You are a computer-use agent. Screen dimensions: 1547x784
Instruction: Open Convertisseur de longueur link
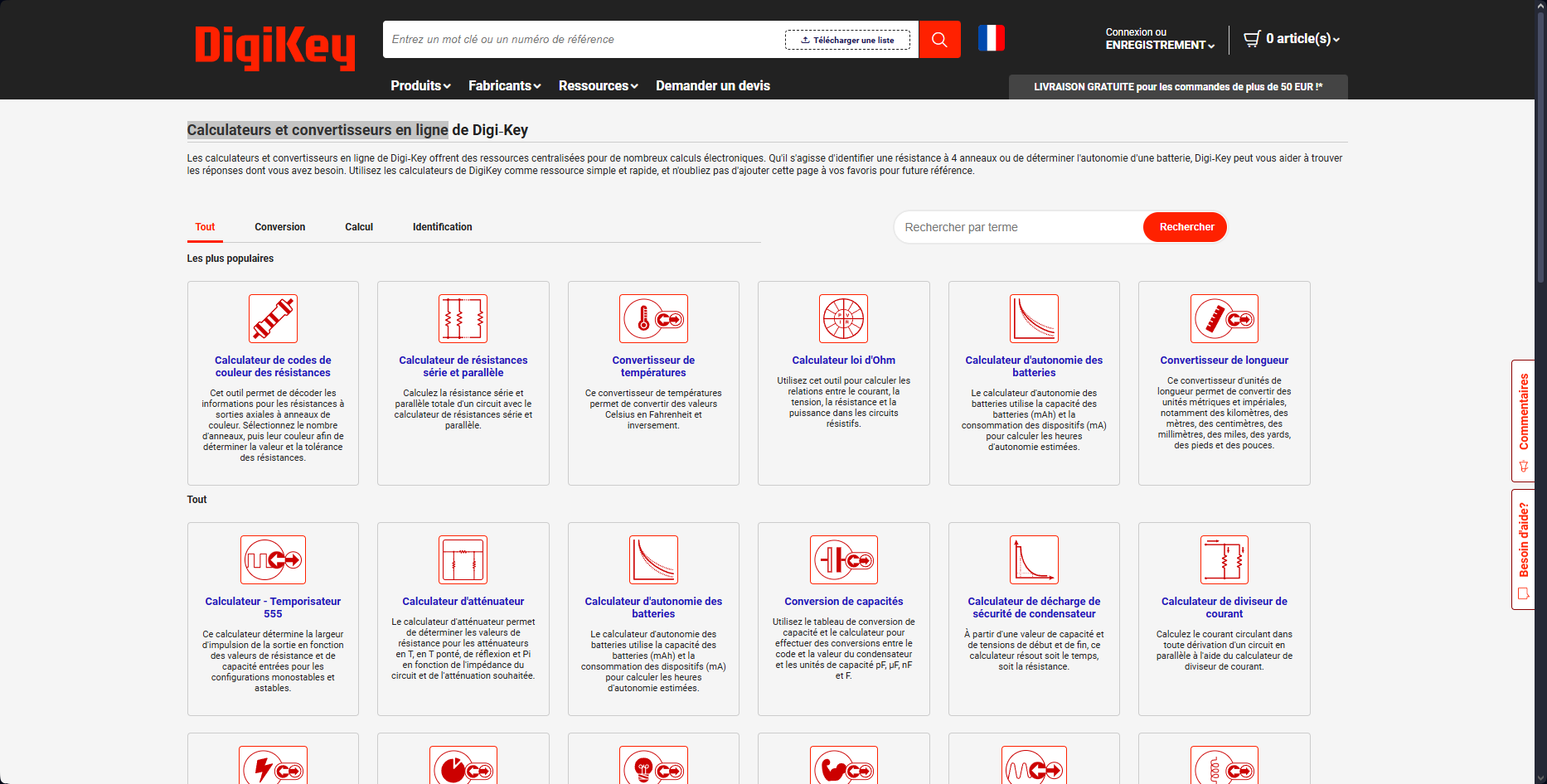[1224, 360]
